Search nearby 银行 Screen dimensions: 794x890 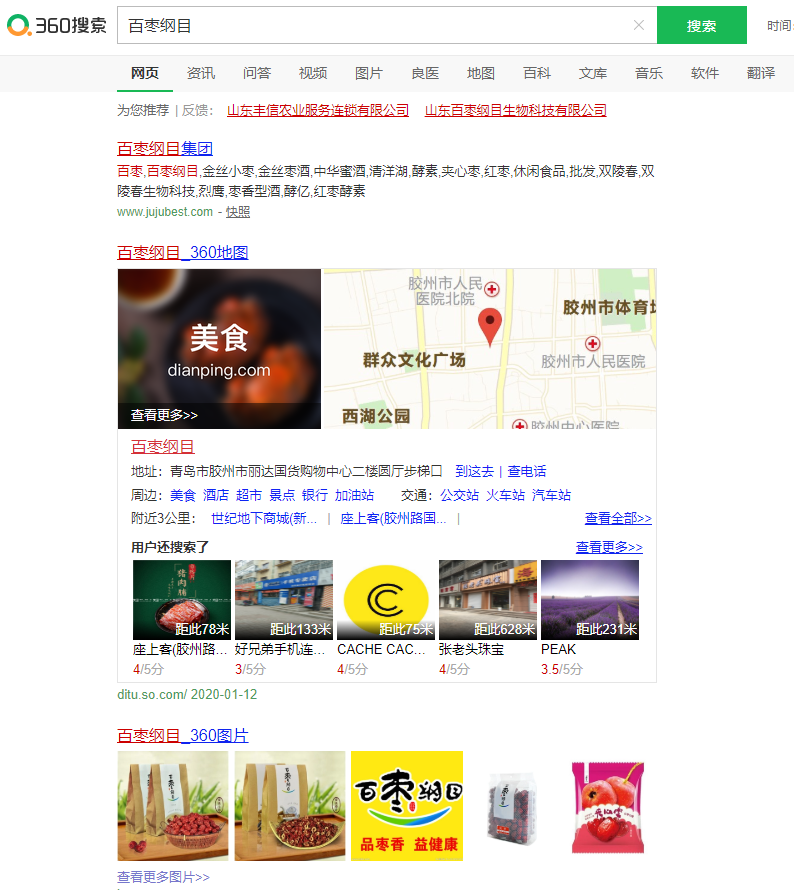[x=315, y=495]
